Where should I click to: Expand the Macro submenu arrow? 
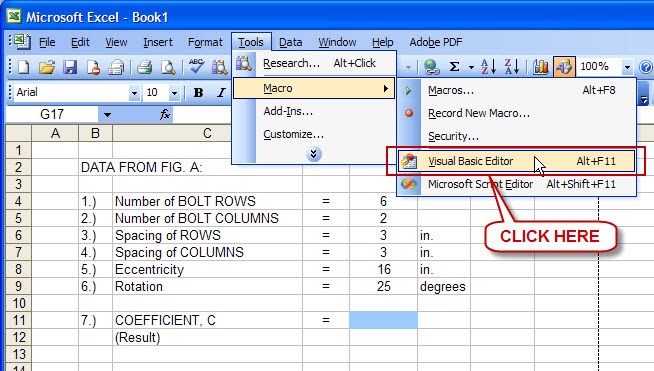[386, 88]
